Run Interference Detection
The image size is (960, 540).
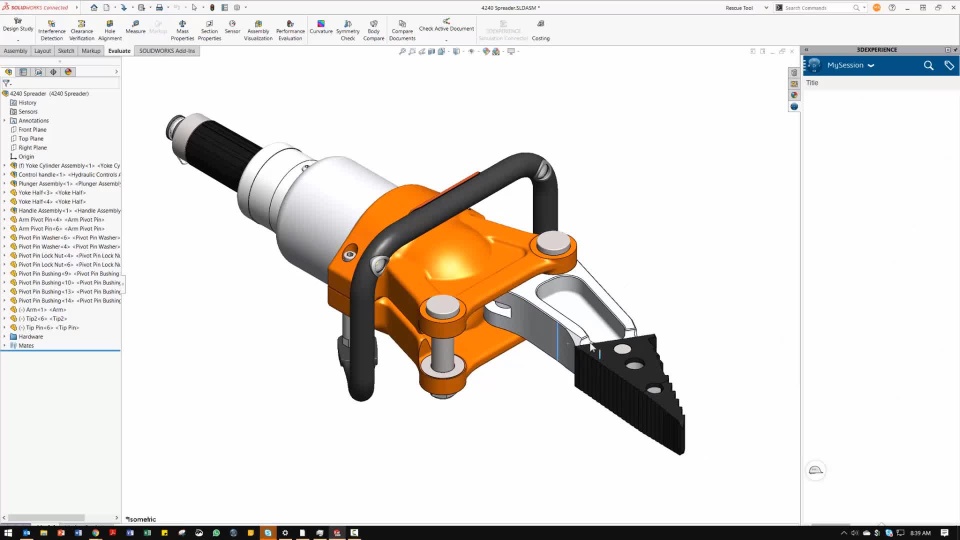click(51, 31)
